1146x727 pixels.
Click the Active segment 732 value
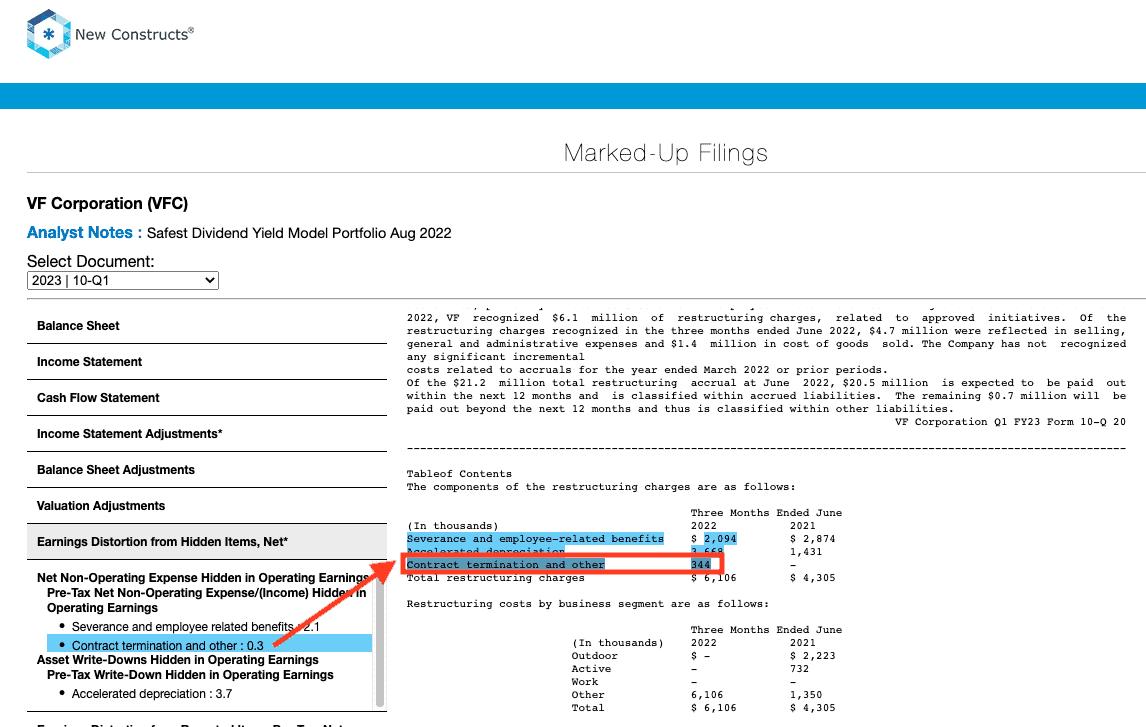[x=800, y=669]
